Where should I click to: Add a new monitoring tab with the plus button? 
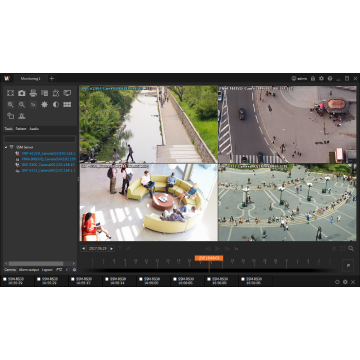coord(51,79)
